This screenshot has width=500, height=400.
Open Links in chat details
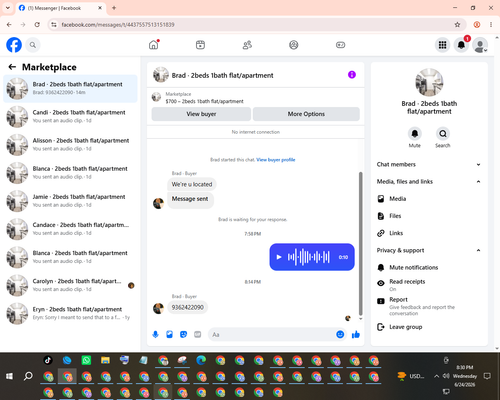(429, 233)
